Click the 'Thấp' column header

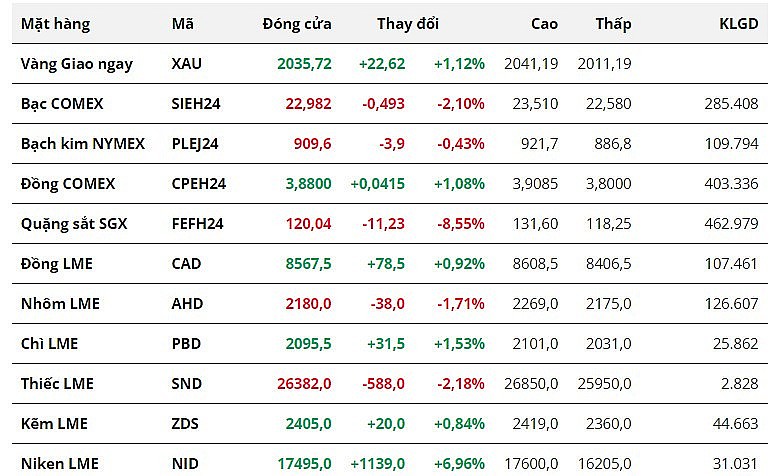pos(613,23)
